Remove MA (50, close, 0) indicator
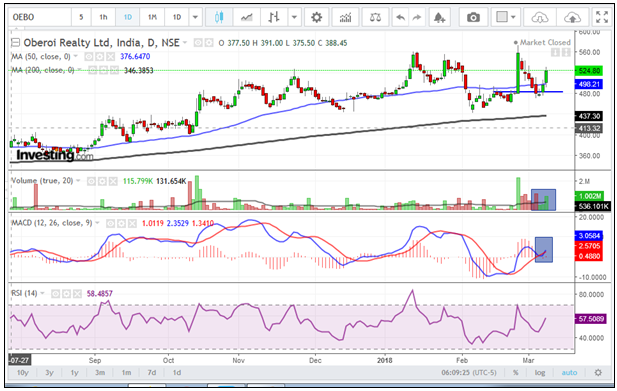The height and width of the screenshot is (391, 617). (x=111, y=57)
